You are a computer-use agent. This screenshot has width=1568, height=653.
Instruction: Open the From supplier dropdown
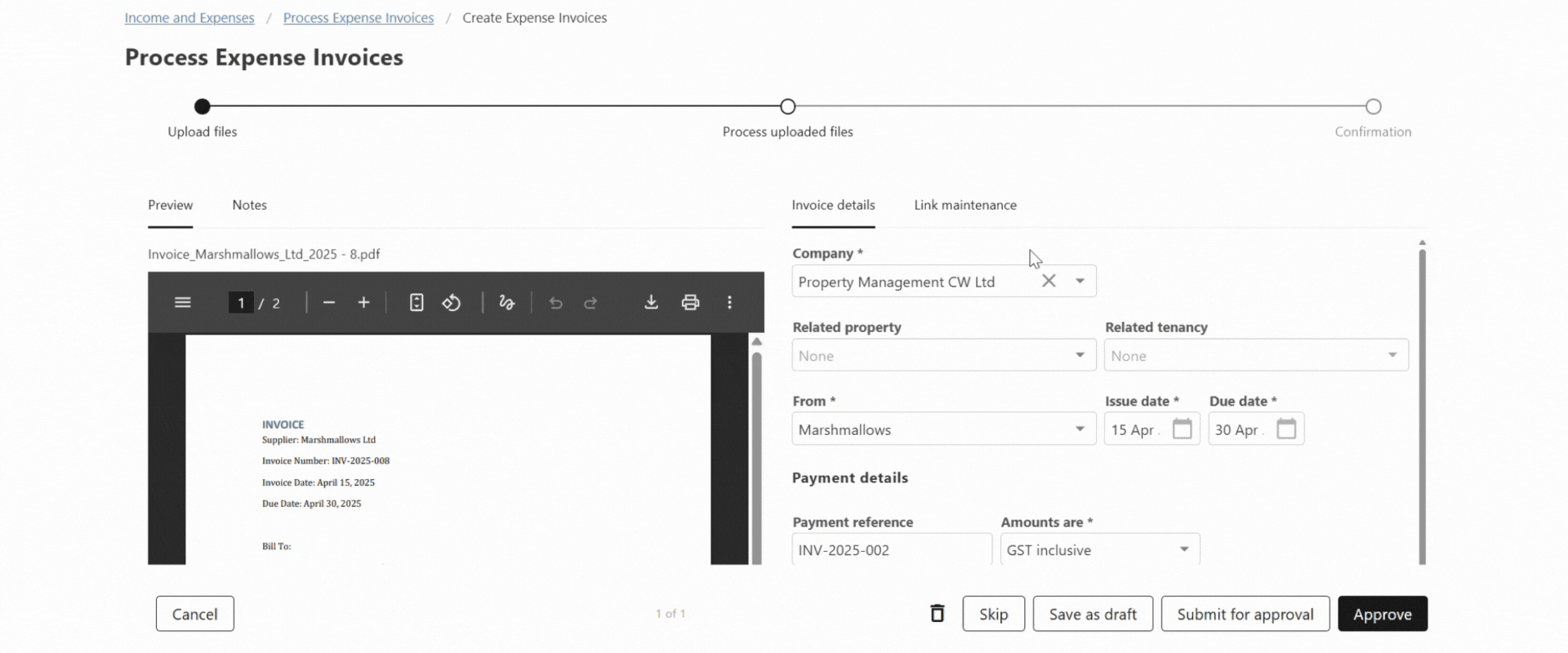[1080, 429]
